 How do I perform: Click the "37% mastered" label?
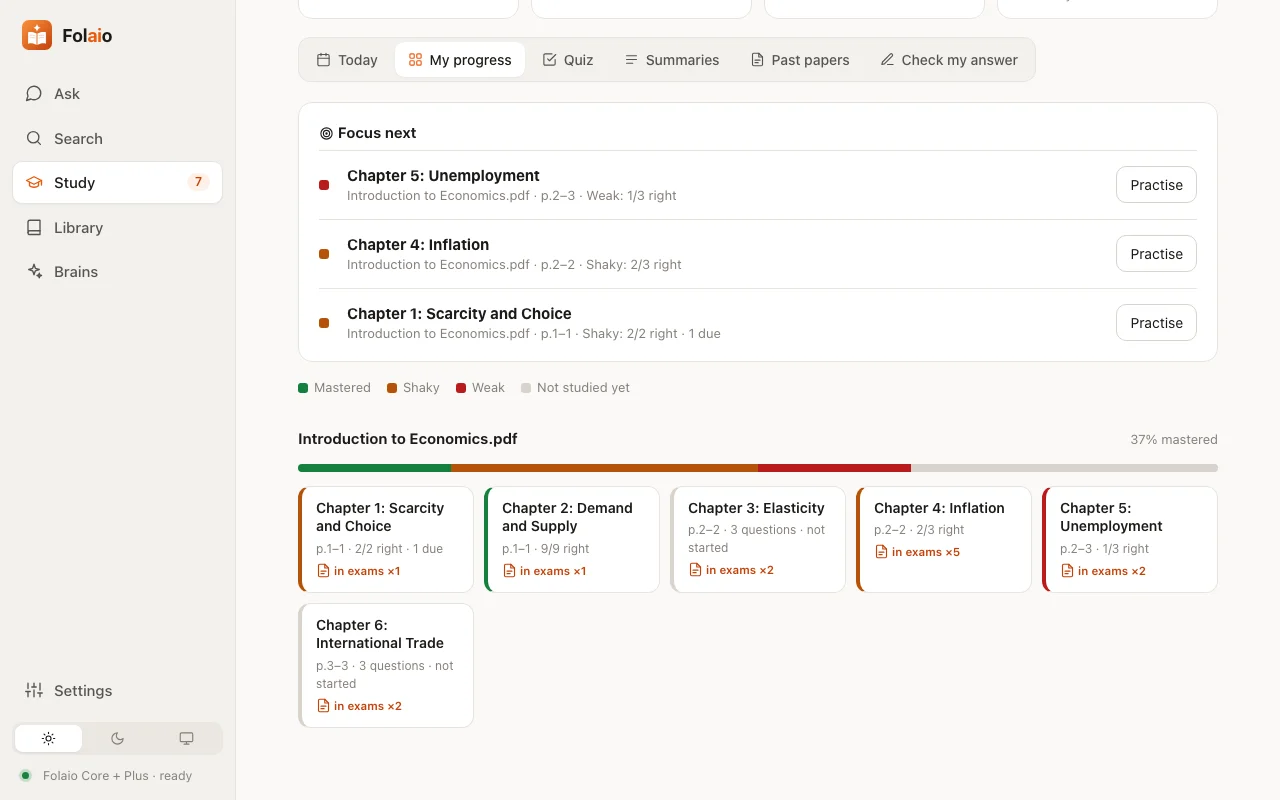coord(1174,440)
